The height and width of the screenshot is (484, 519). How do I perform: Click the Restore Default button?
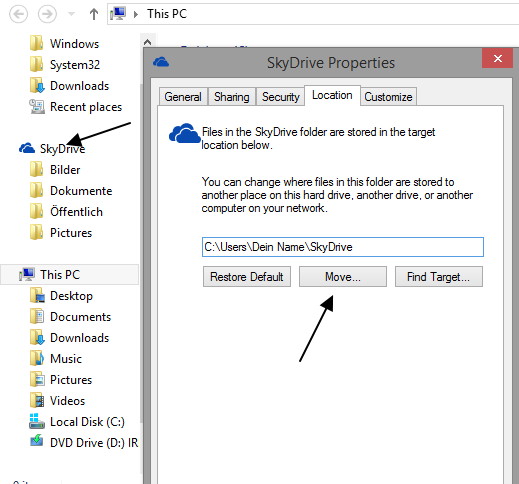click(247, 277)
